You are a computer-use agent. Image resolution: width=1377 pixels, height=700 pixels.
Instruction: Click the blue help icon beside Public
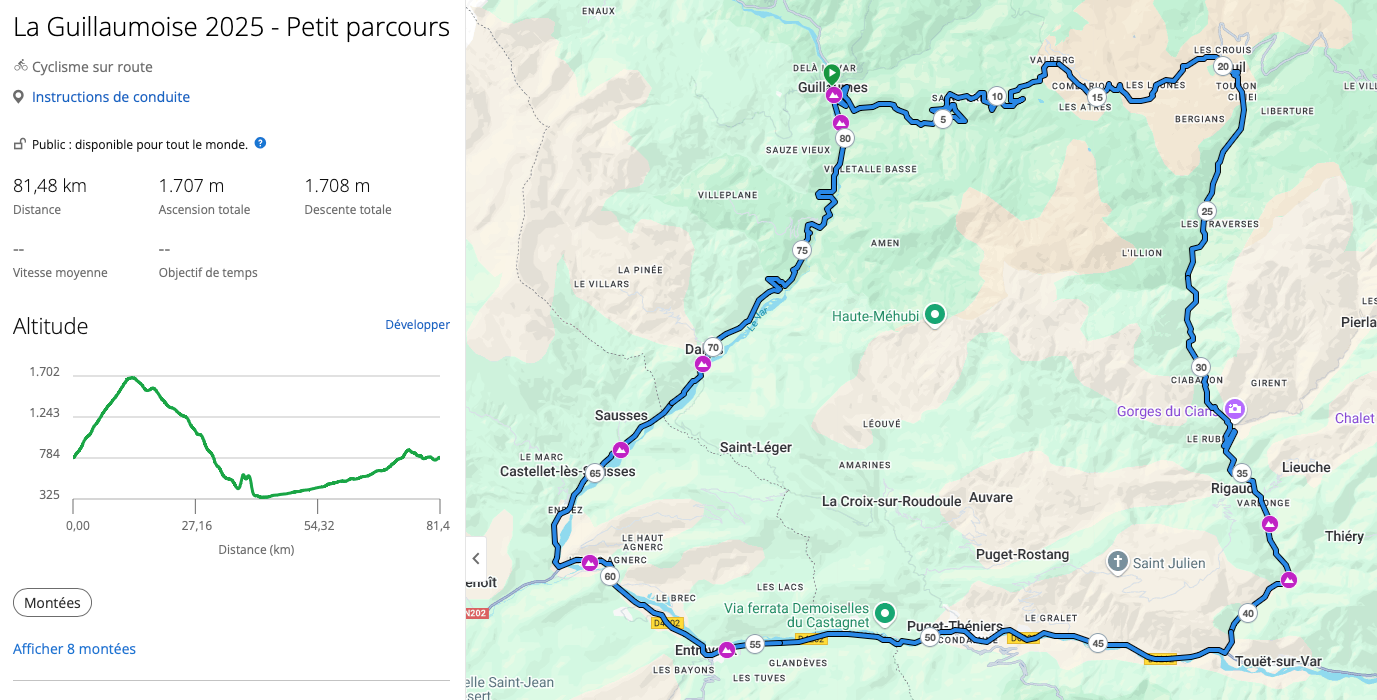260,143
